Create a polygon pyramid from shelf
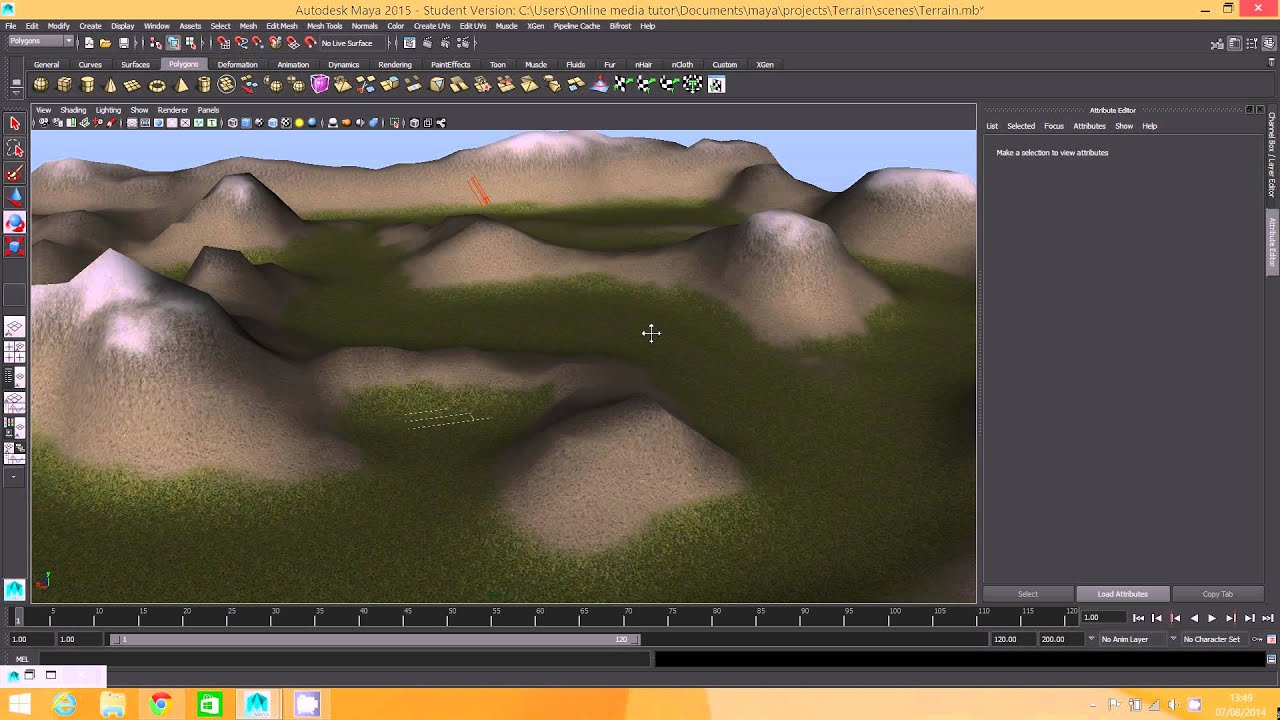 click(x=182, y=85)
